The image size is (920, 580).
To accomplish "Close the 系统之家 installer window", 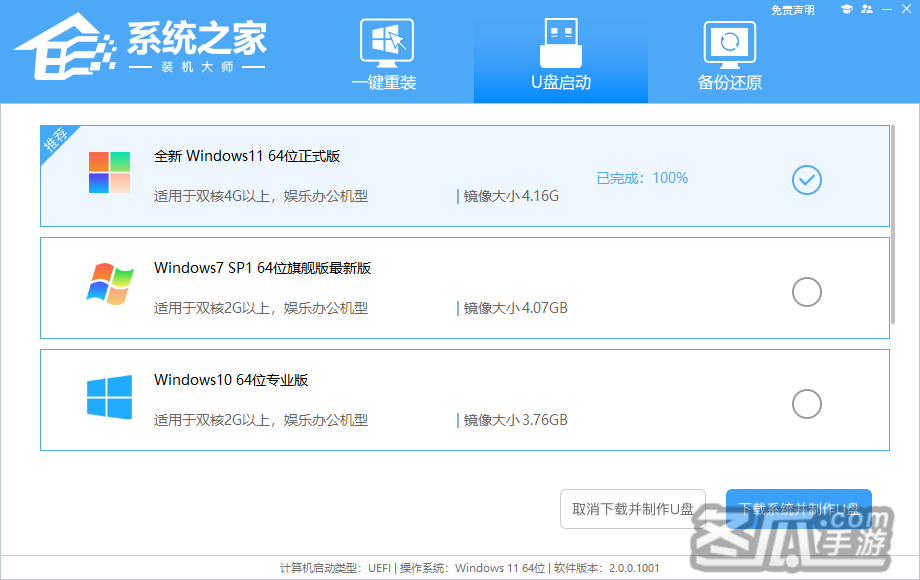I will [x=906, y=10].
